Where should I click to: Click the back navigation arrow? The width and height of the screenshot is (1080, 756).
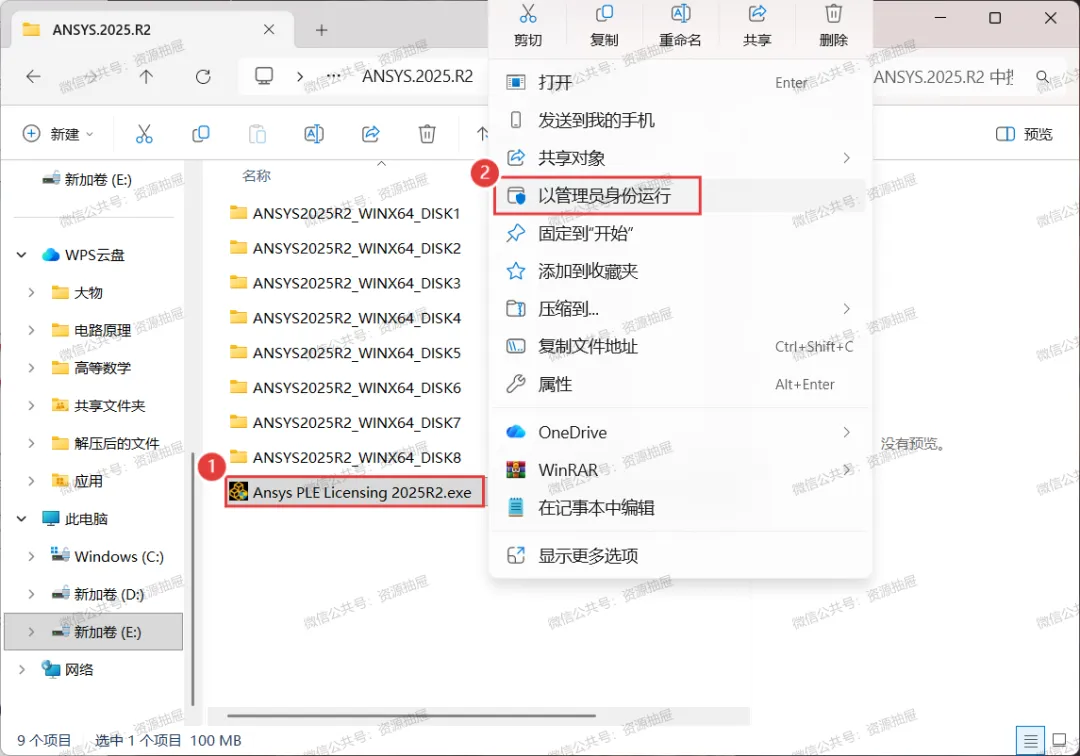tap(33, 76)
